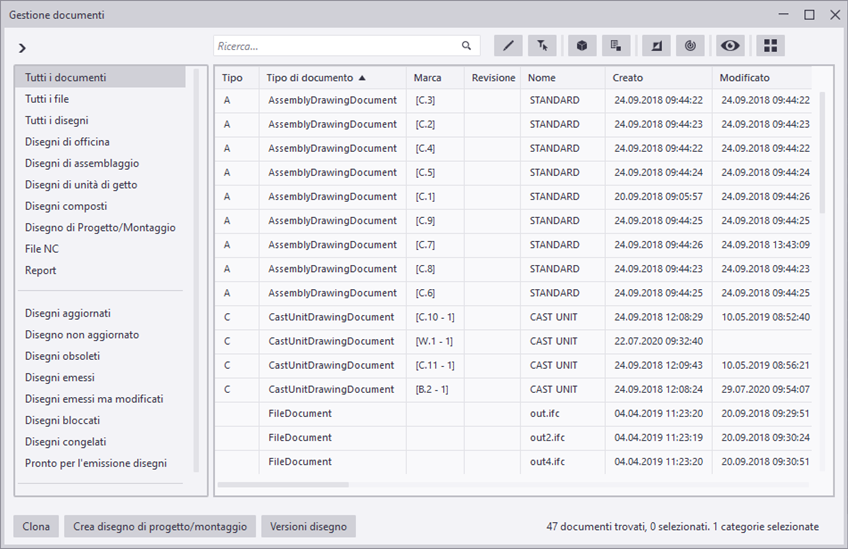
Task: Select the row with mark [C.2]
Action: (x=513, y=124)
